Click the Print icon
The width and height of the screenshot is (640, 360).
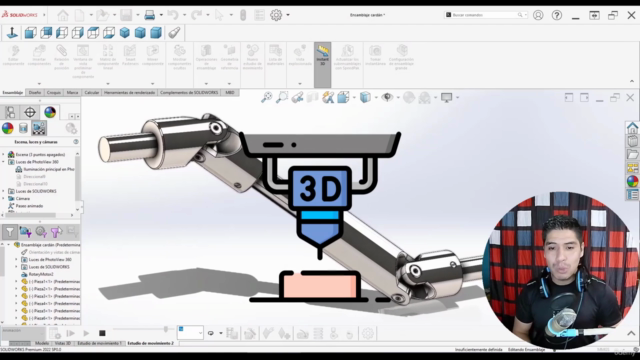tap(149, 15)
